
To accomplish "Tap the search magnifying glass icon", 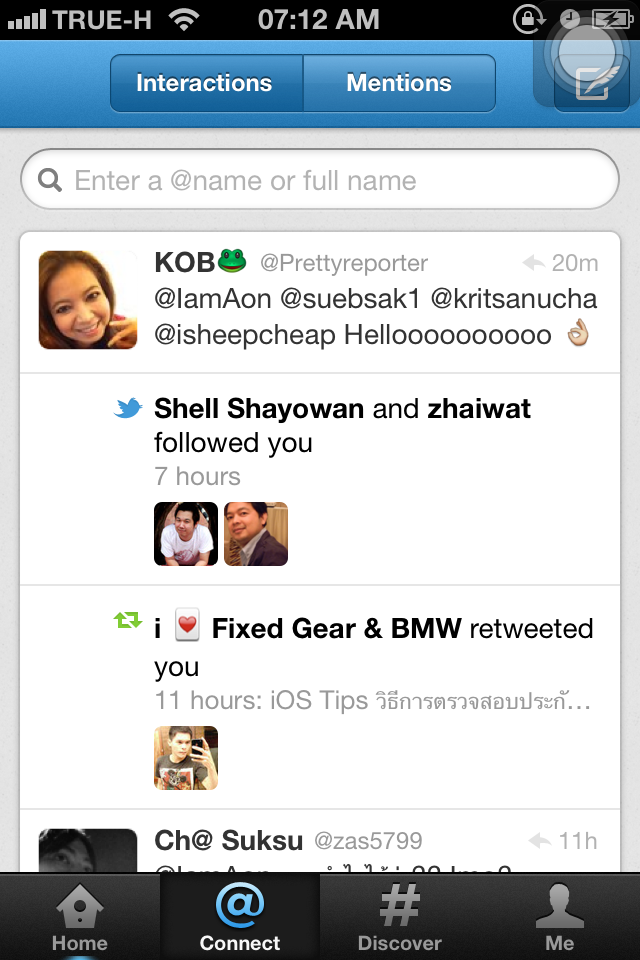I will pyautogui.click(x=50, y=180).
